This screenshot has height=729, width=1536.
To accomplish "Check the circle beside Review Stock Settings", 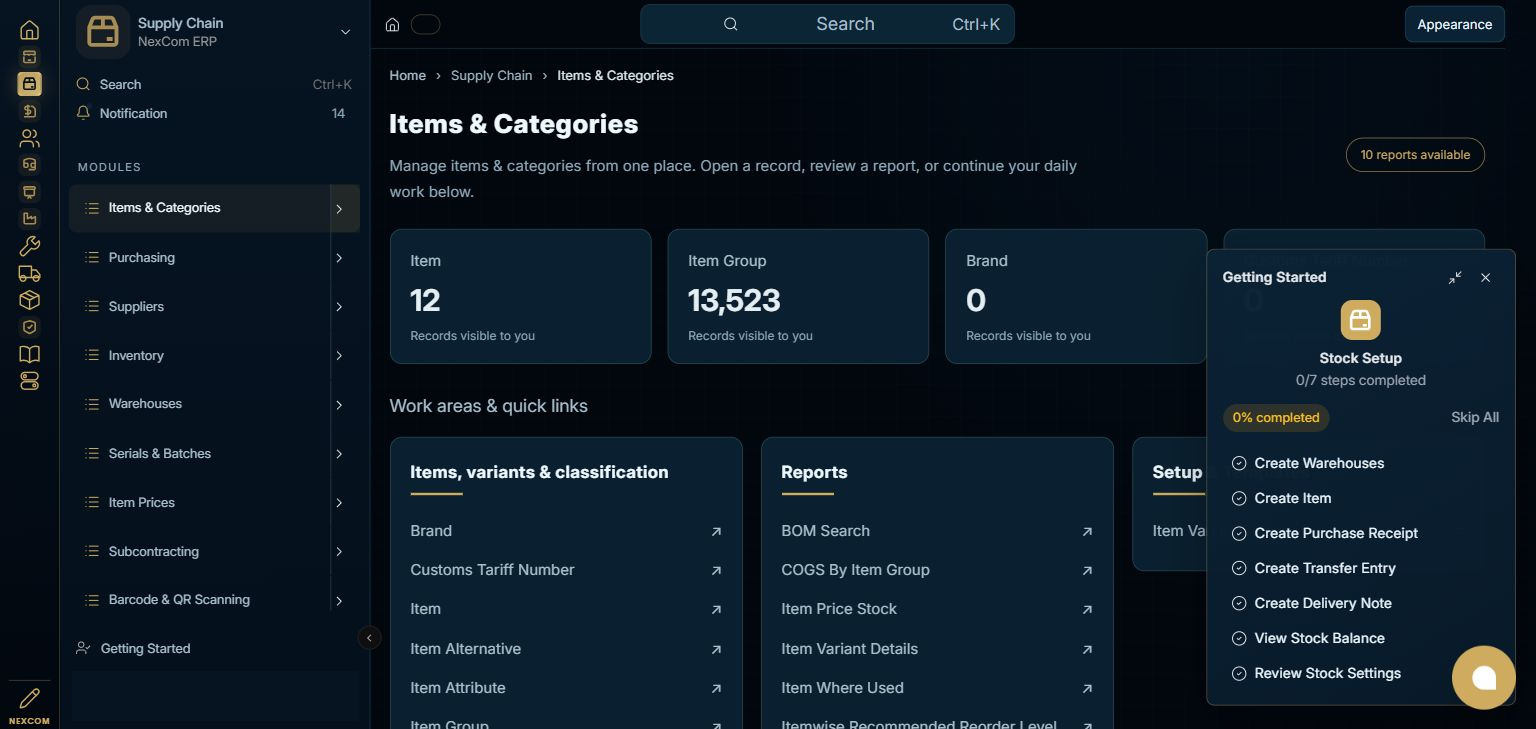I will point(1239,673).
